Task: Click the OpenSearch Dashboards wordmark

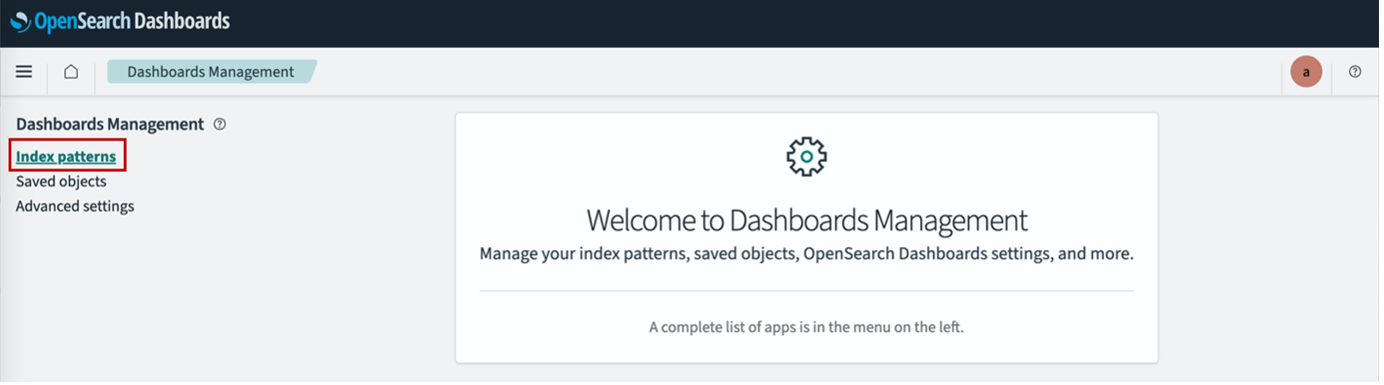Action: pyautogui.click(x=132, y=21)
